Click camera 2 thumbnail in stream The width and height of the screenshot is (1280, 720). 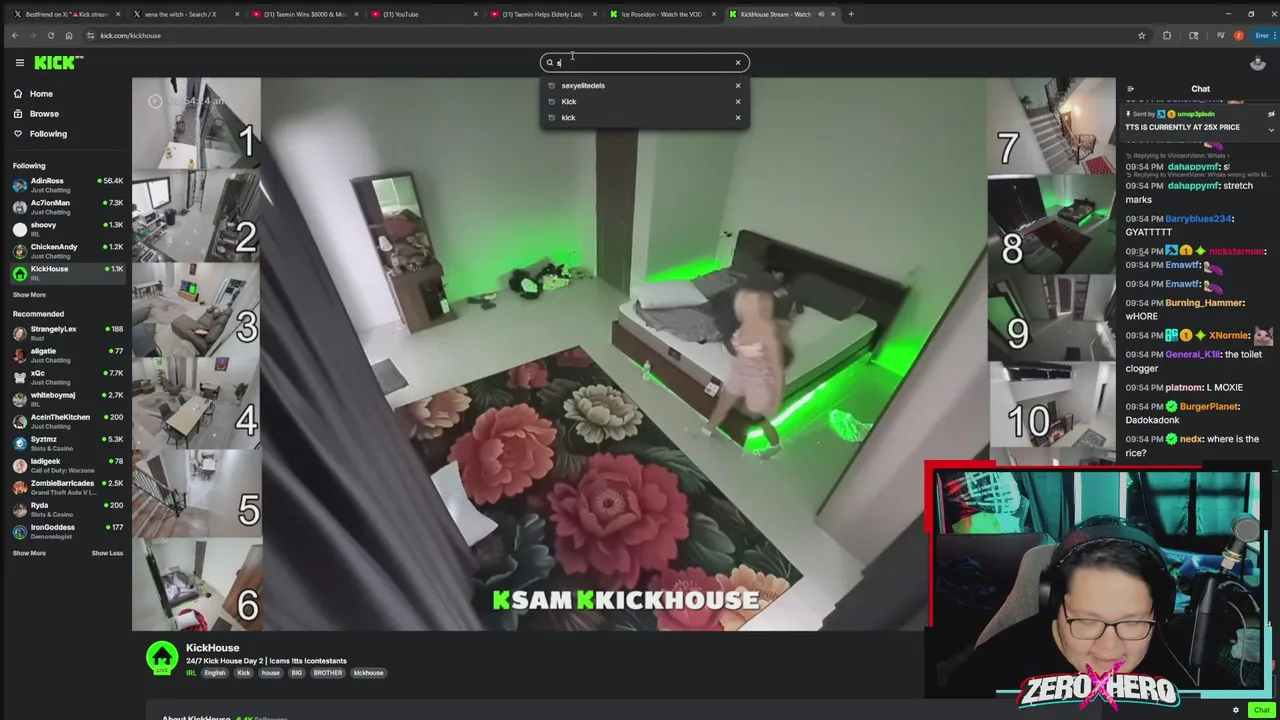pos(196,217)
